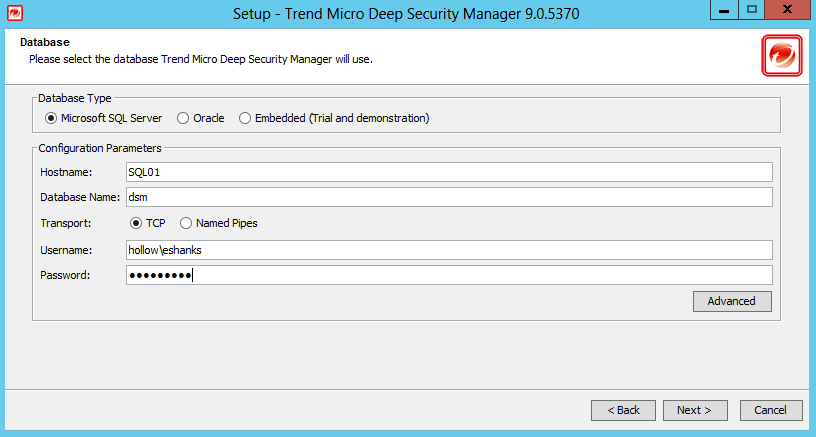The image size is (816, 437).
Task: Click the Database Type group title
Action: tap(75, 98)
